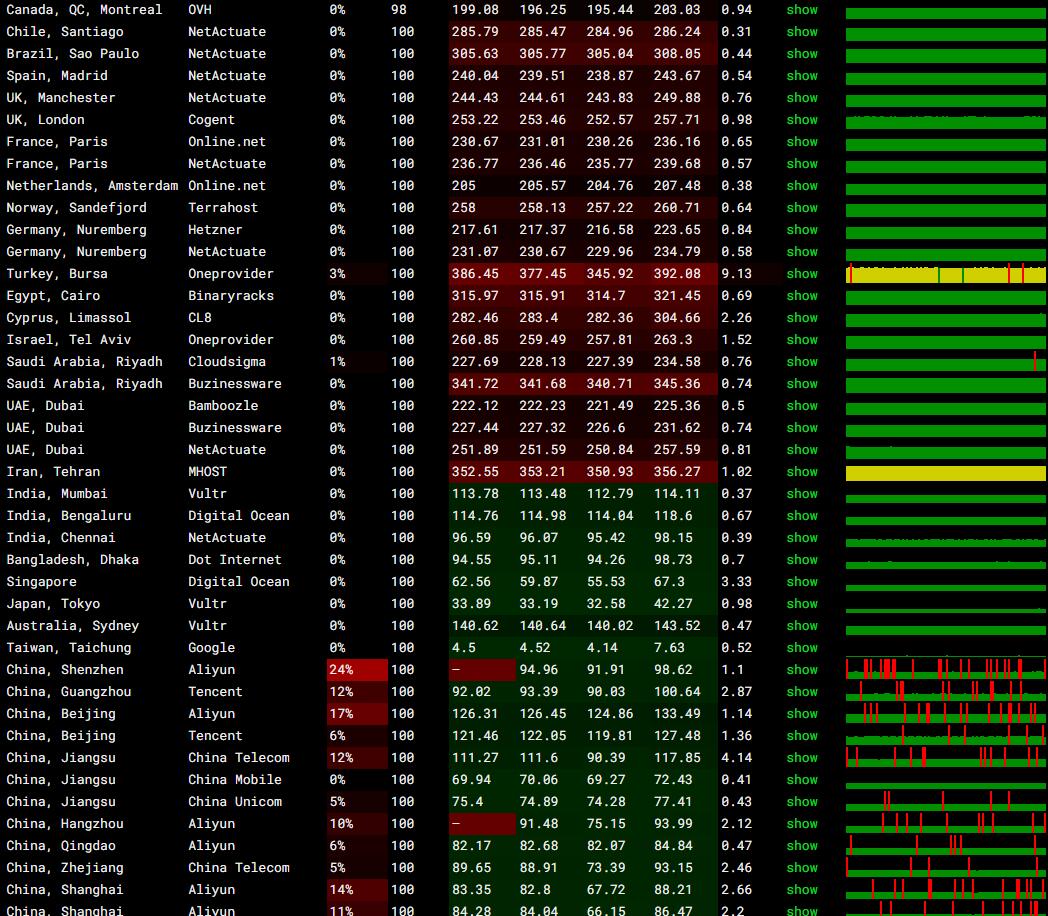Click the yellow latency graph for Turkey, Bursa
This screenshot has width=1048, height=916.
946,274
